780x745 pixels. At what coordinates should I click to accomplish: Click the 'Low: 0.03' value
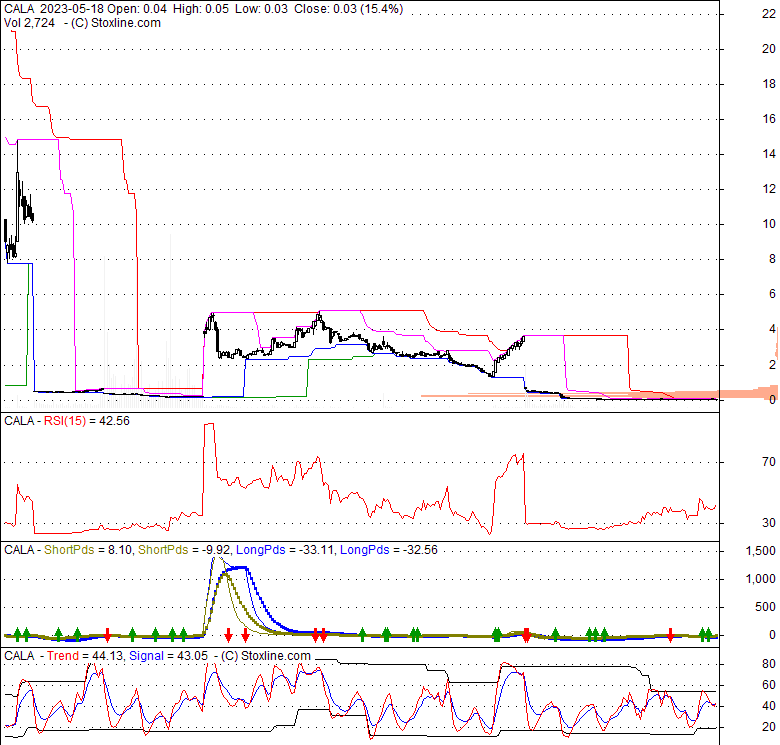(261, 9)
